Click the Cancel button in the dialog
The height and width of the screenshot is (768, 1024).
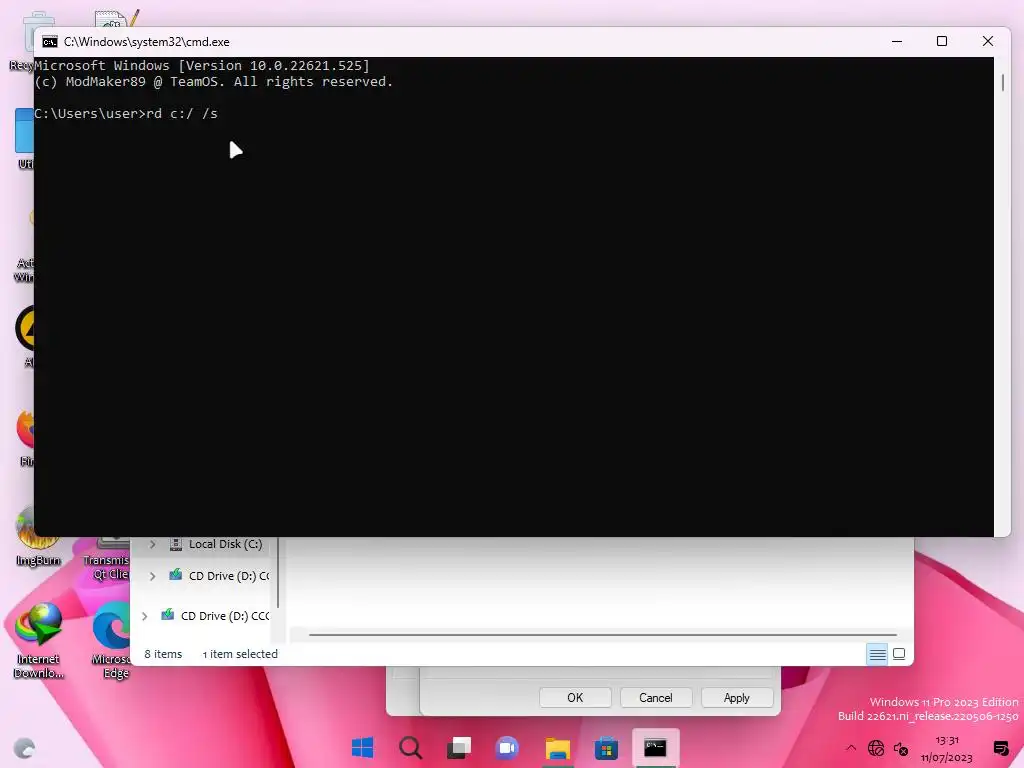pos(656,697)
